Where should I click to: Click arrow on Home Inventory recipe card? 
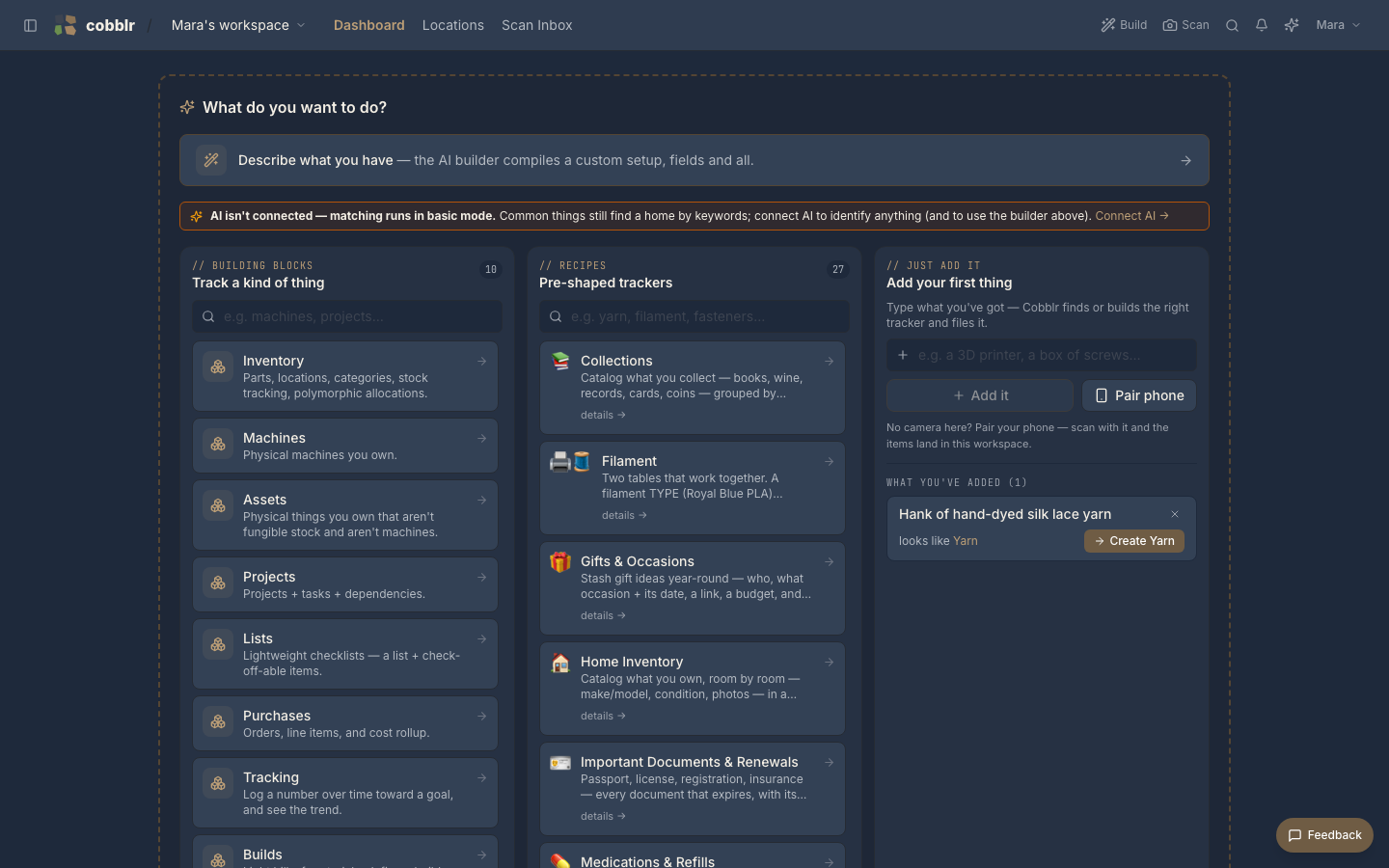click(x=830, y=662)
